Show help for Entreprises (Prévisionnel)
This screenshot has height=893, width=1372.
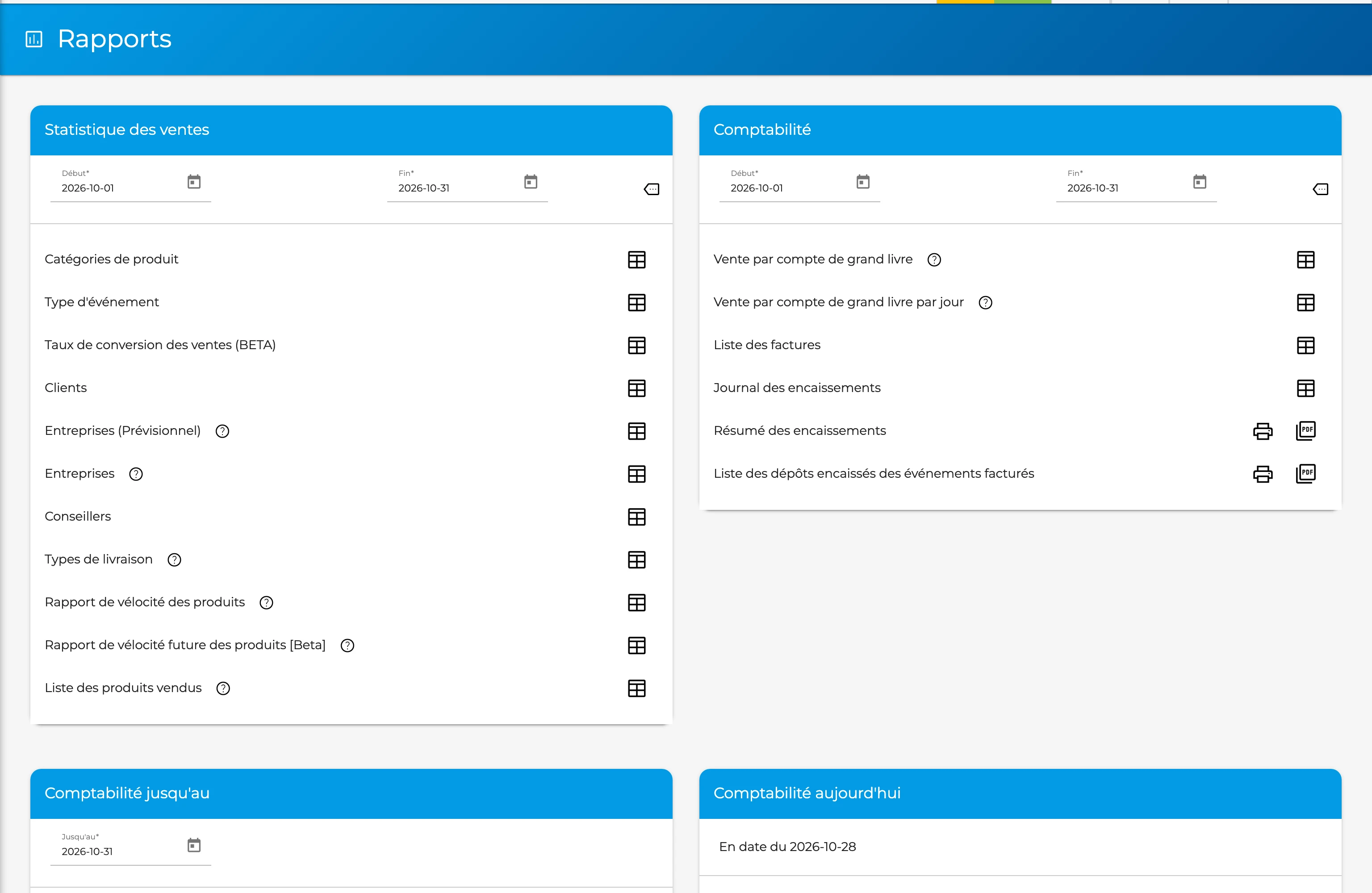click(x=222, y=431)
